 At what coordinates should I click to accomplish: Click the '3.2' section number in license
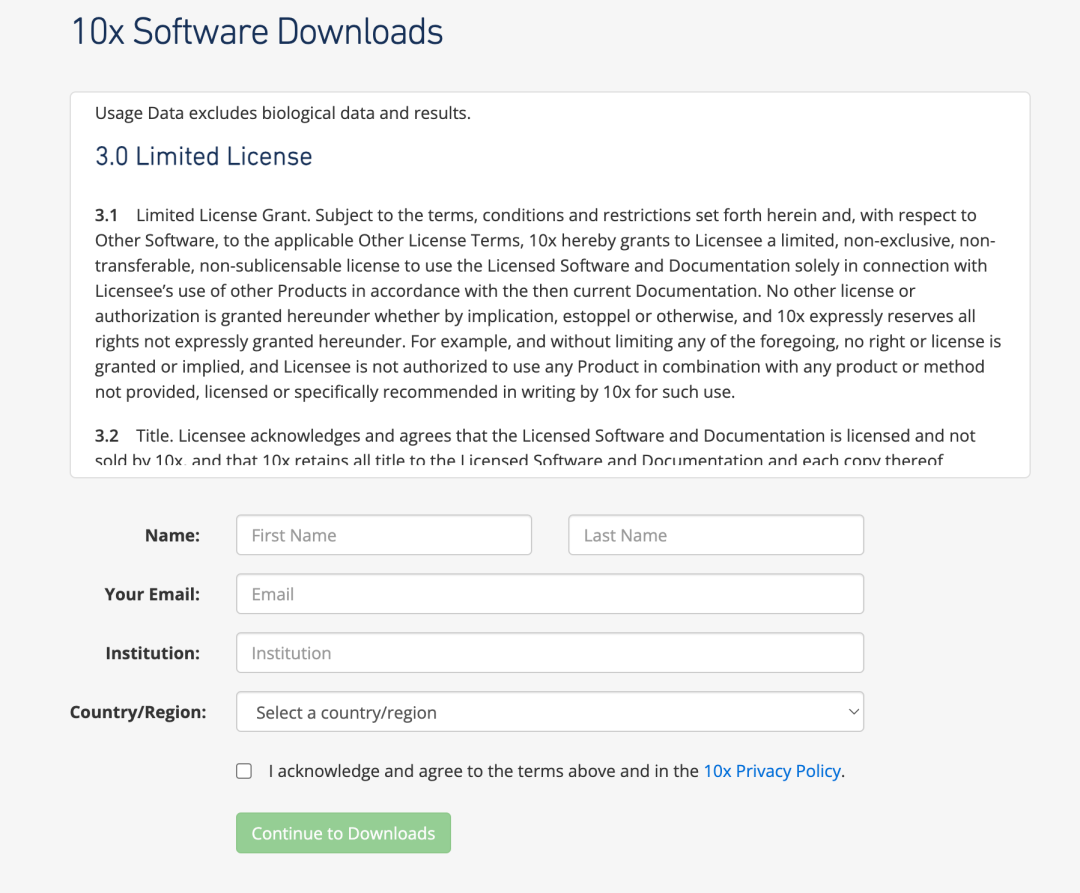106,436
